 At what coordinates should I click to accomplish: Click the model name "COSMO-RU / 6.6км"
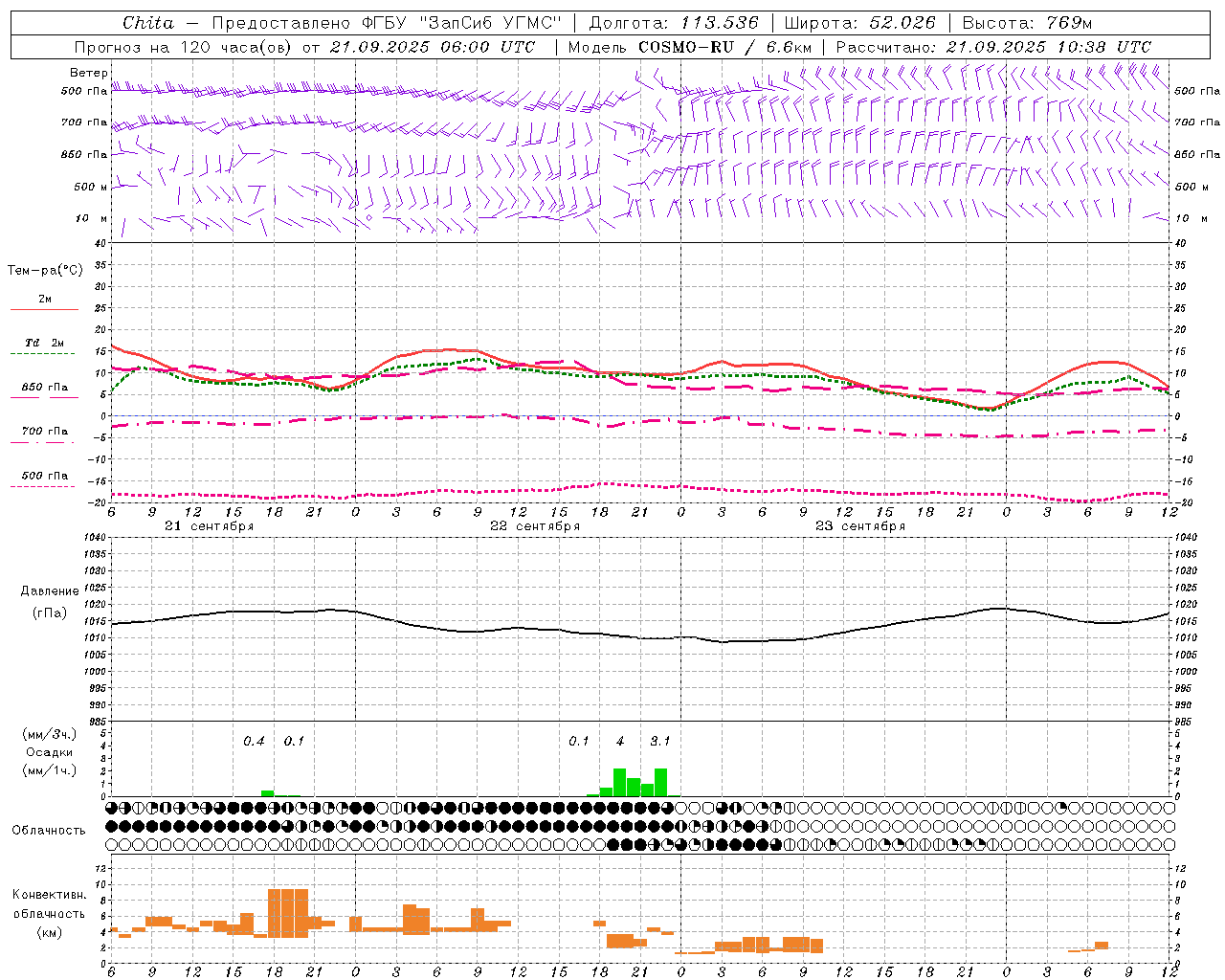pyautogui.click(x=724, y=47)
